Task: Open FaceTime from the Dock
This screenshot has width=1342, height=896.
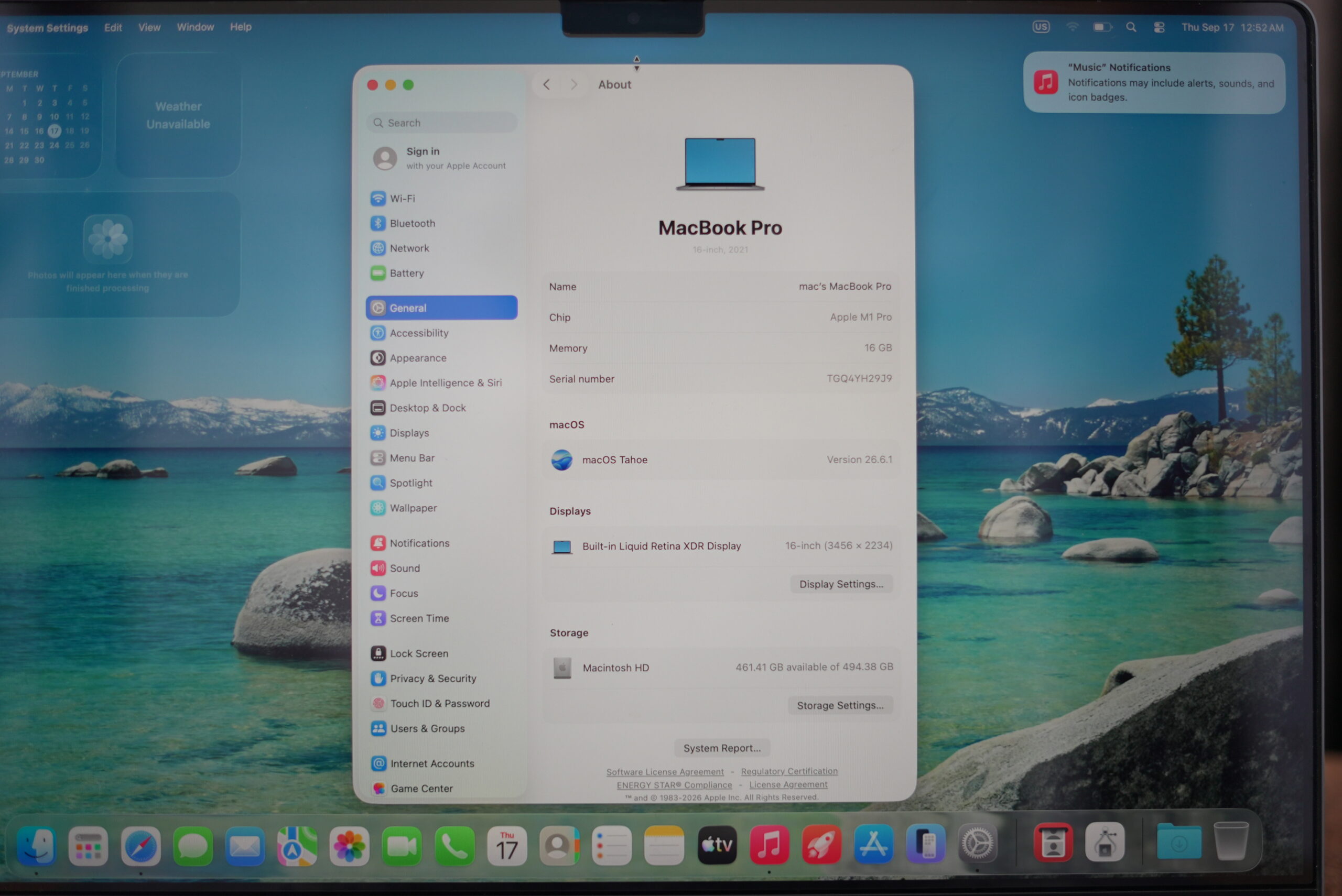Action: tap(401, 846)
